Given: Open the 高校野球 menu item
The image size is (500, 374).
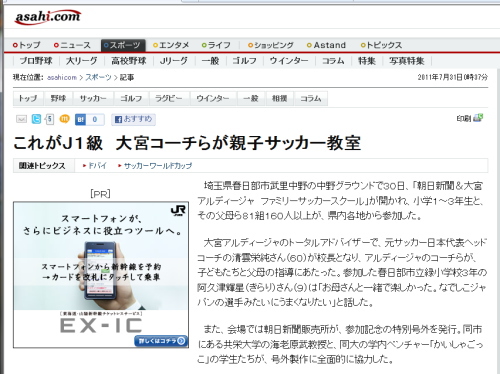Looking at the screenshot, I should pos(129,61).
